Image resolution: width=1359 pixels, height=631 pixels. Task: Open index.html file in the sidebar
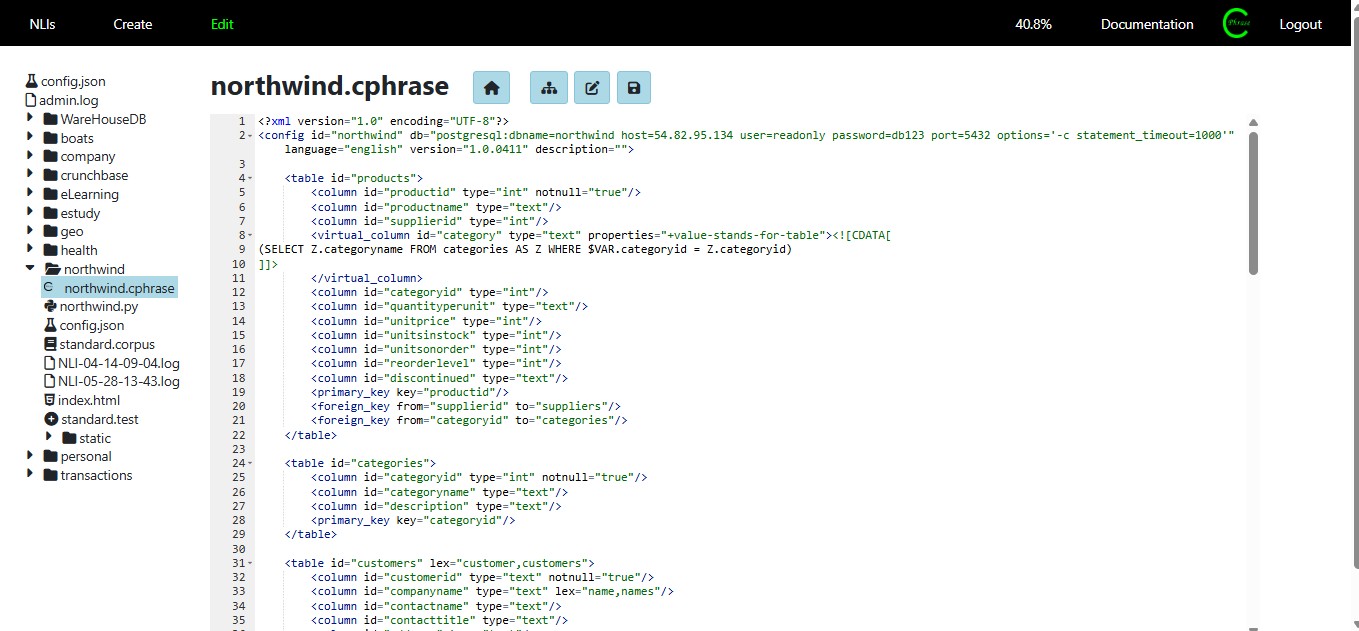point(89,400)
